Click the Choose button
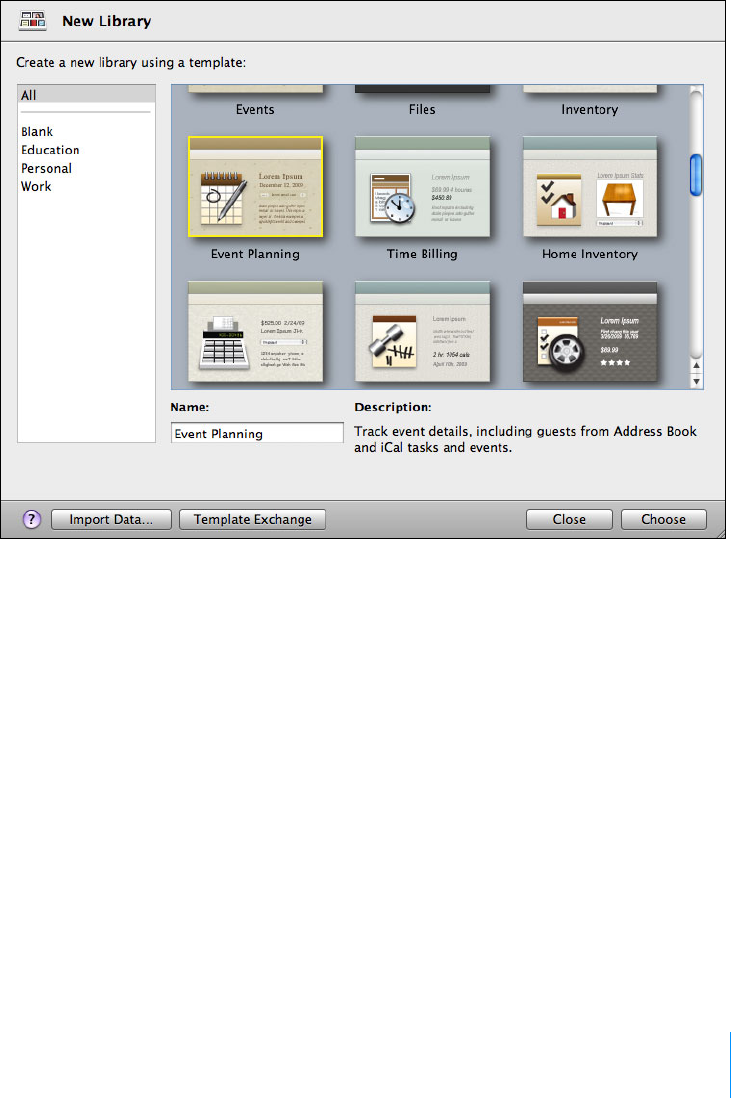Screen dimensions: 731x1098 (x=664, y=520)
